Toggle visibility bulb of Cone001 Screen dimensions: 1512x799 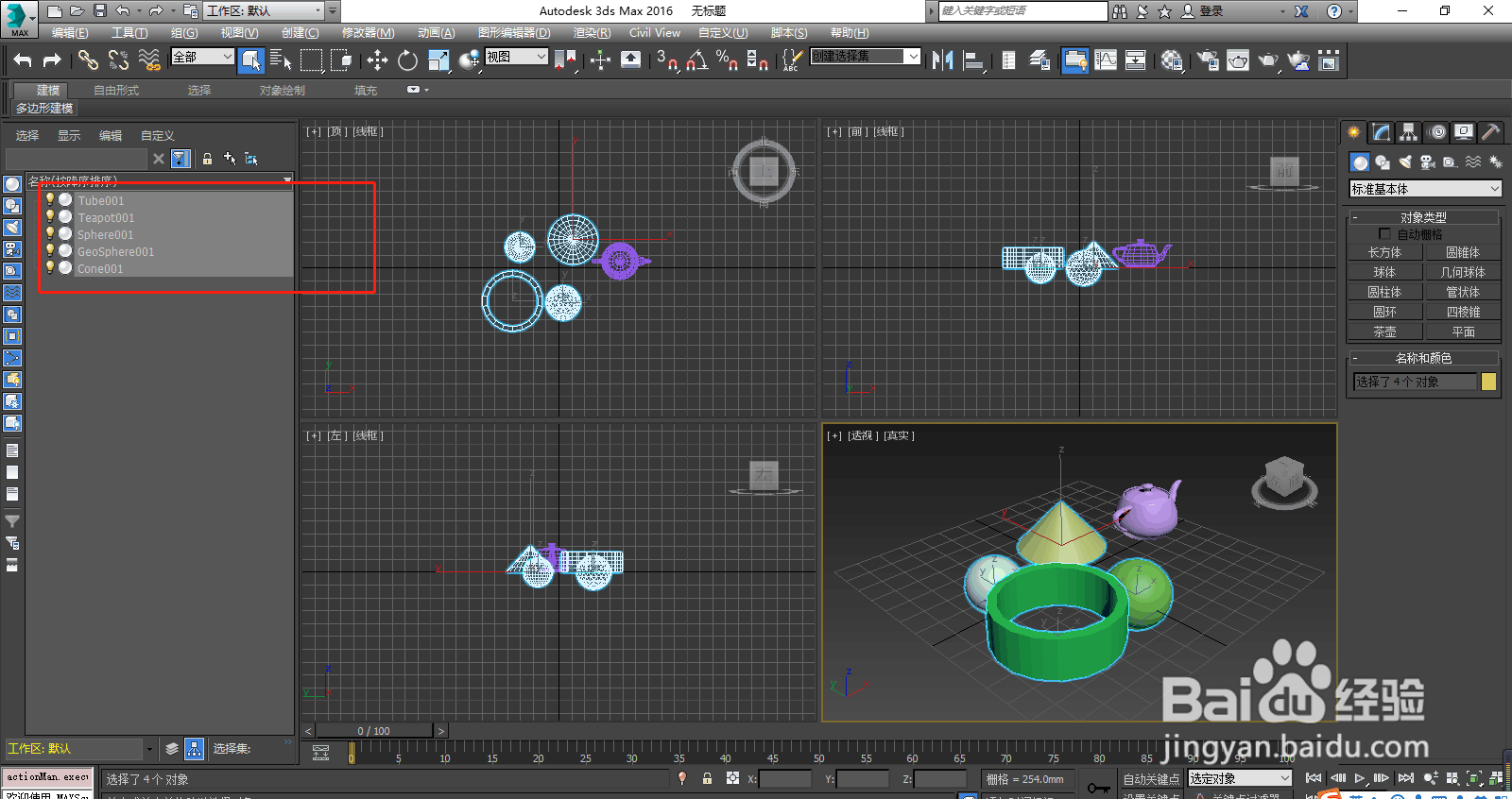pyautogui.click(x=50, y=267)
